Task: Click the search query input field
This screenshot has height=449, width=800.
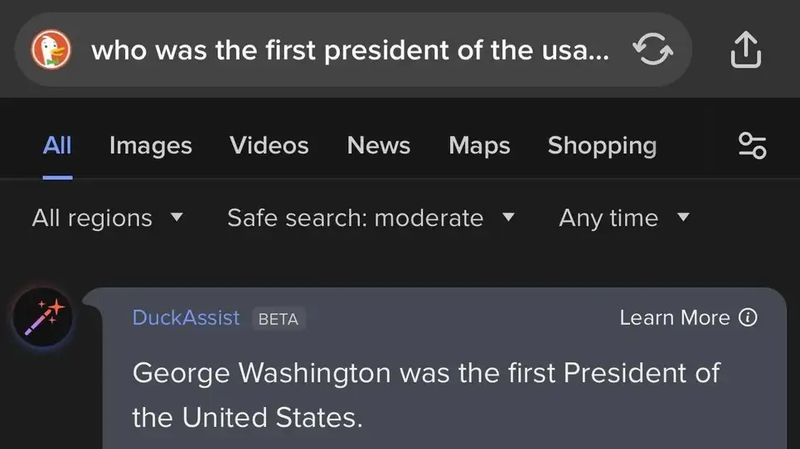Action: pos(350,49)
